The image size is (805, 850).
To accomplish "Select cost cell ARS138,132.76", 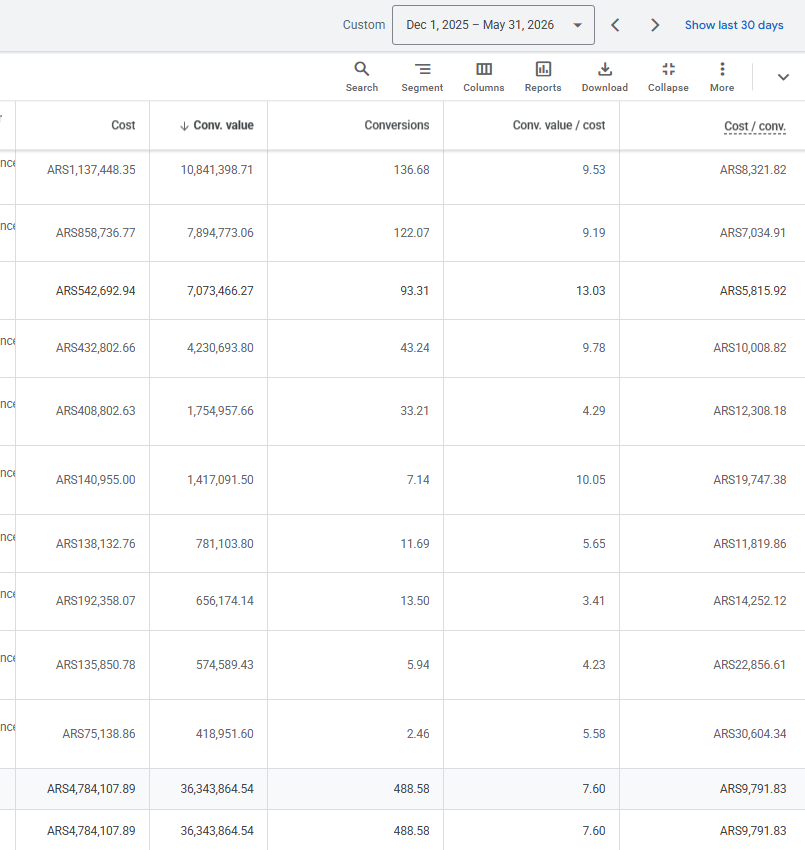I will (x=95, y=544).
